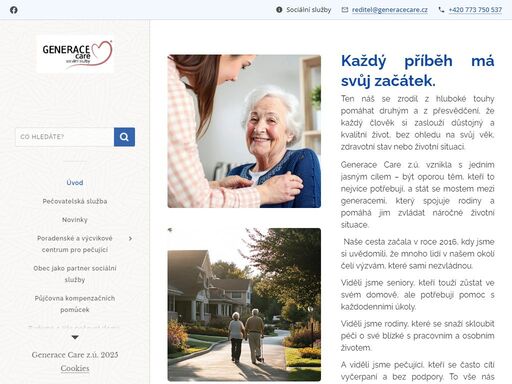Open the caregiver with senior woman photo

(x=244, y=131)
